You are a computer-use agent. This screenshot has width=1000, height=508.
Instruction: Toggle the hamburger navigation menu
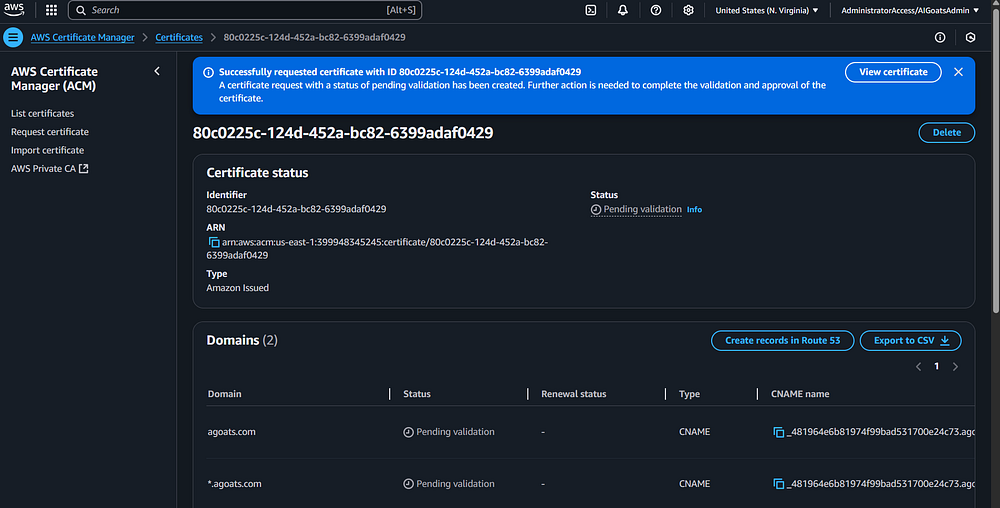coord(13,38)
